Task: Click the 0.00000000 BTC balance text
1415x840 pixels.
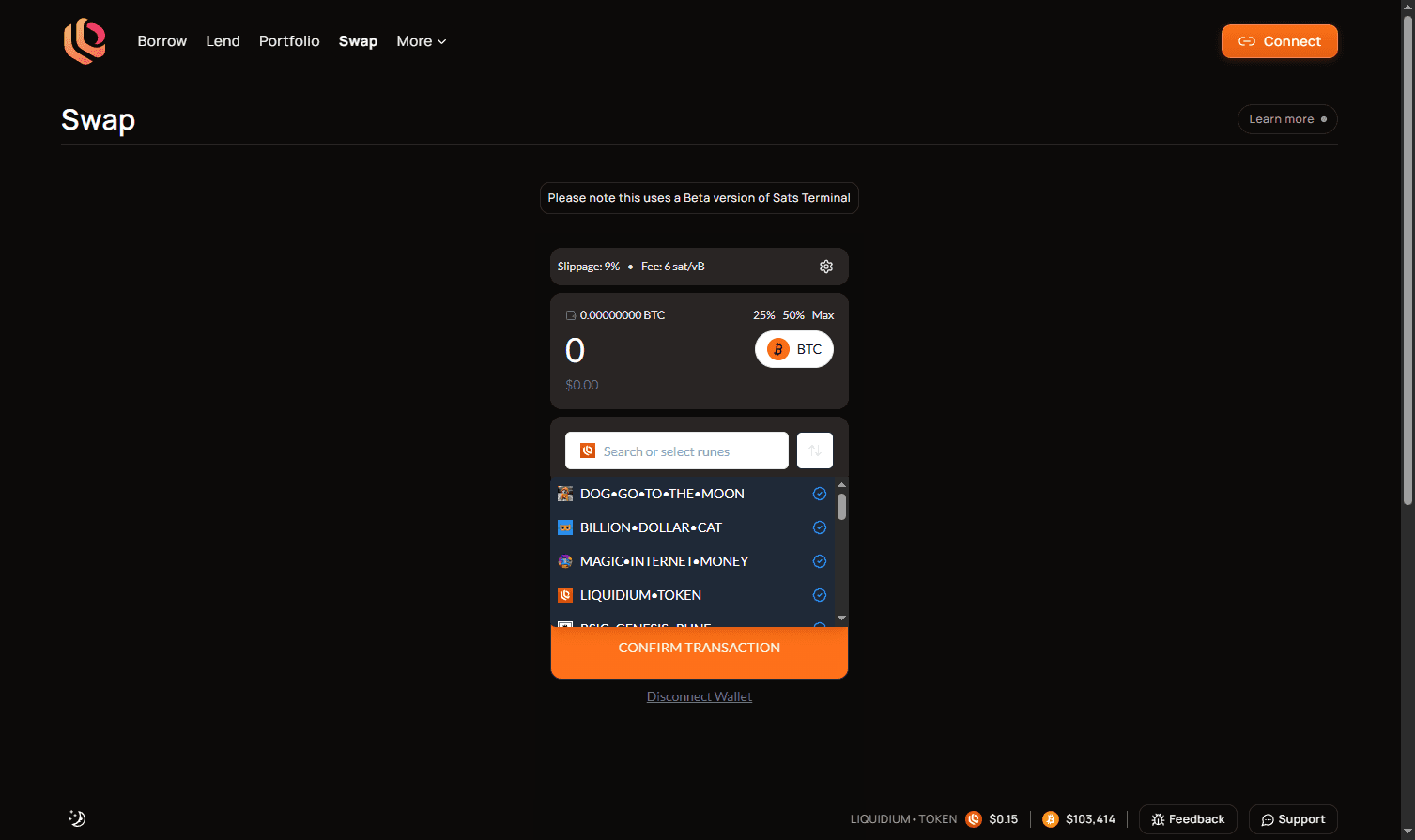Action: point(623,315)
